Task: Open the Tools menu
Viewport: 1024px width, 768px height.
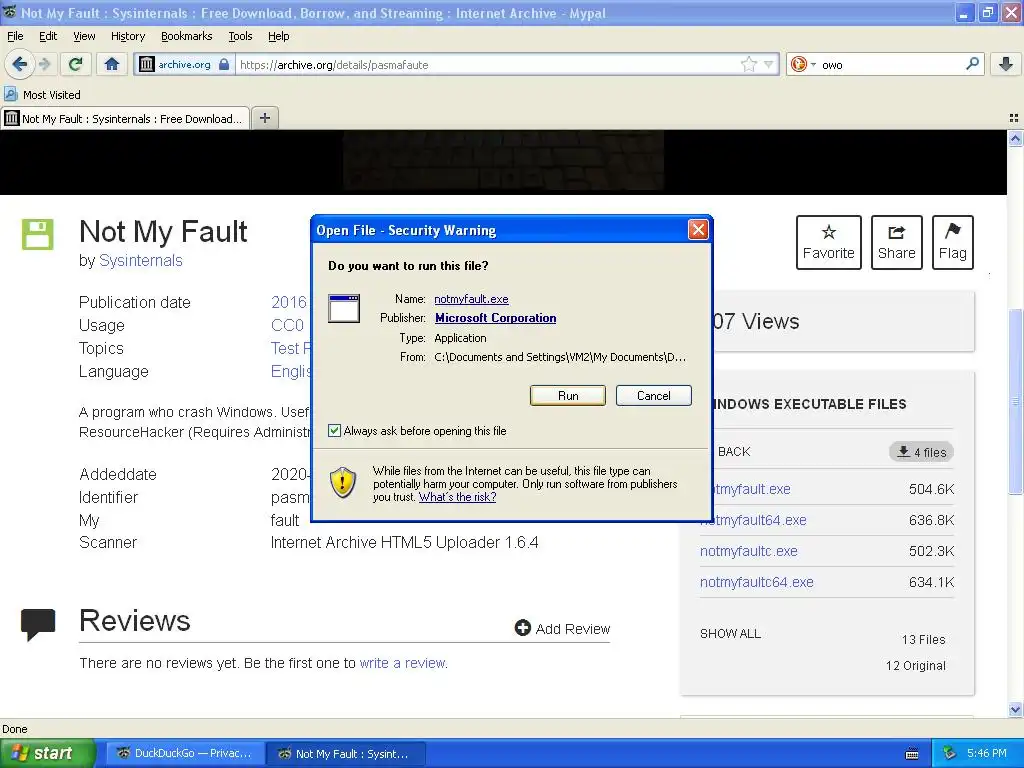Action: pos(240,36)
